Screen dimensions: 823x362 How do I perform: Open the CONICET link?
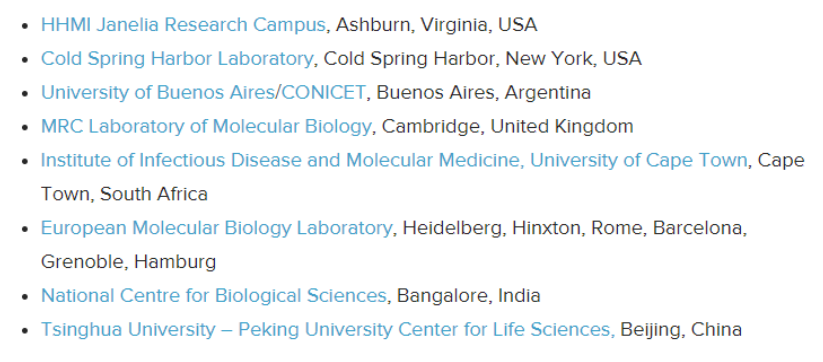pos(323,92)
